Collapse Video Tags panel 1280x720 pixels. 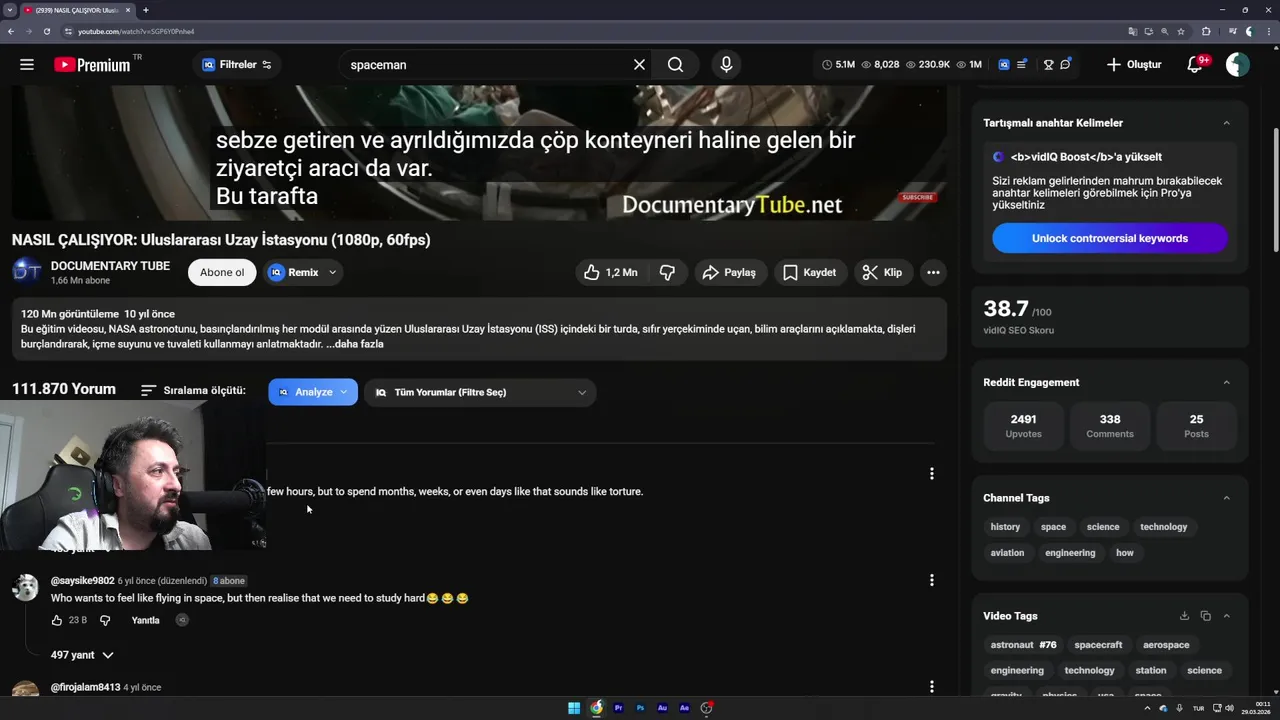click(x=1227, y=616)
